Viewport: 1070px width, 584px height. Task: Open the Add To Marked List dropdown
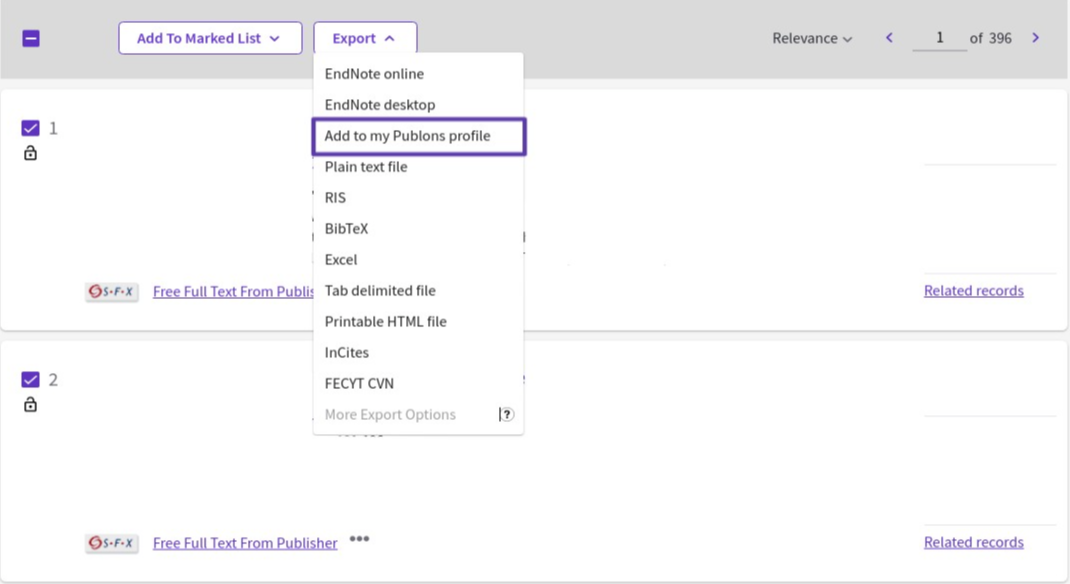(210, 38)
